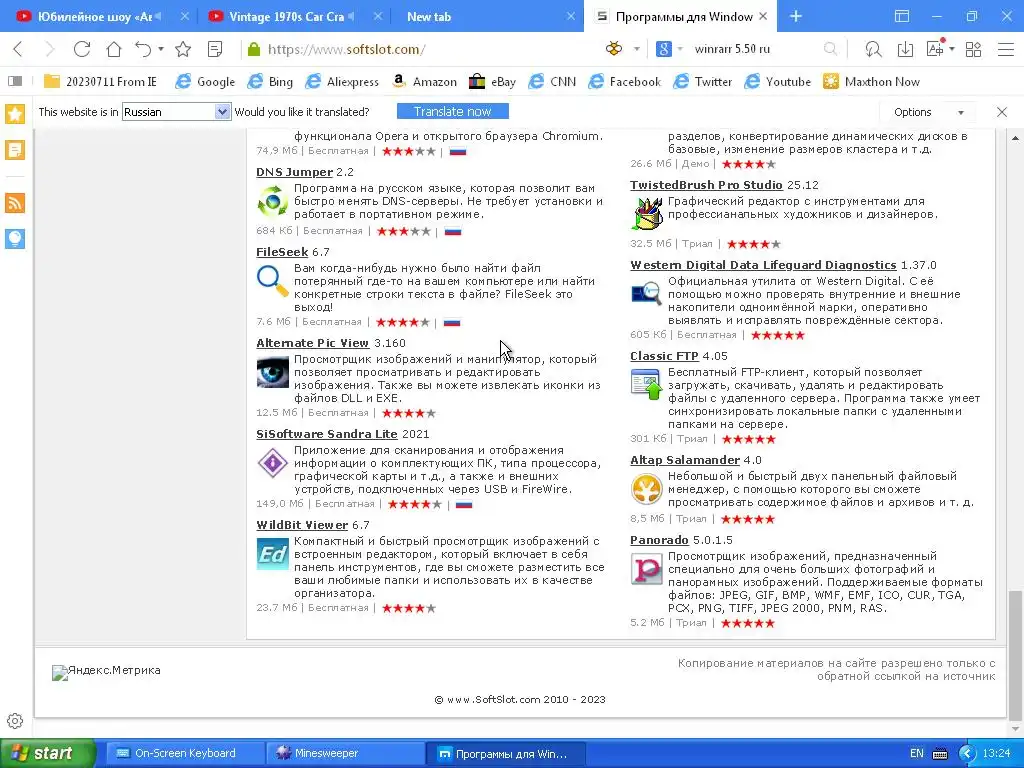Image resolution: width=1024 pixels, height=768 pixels.
Task: Open the Notes icon in sidebar
Action: pos(15,150)
